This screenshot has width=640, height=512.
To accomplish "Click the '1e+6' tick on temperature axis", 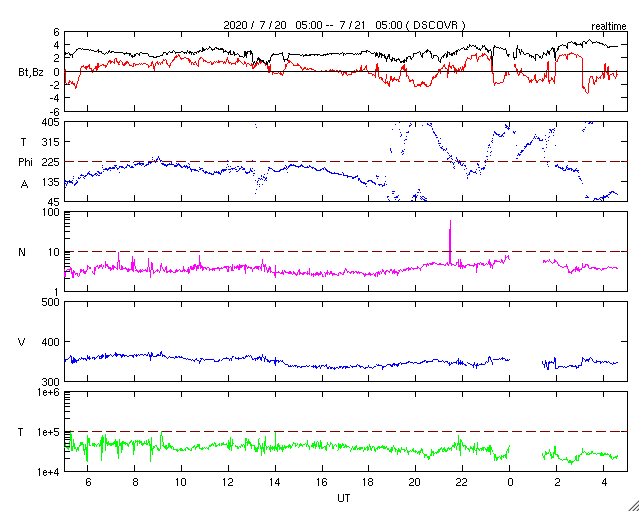I will pos(48,392).
